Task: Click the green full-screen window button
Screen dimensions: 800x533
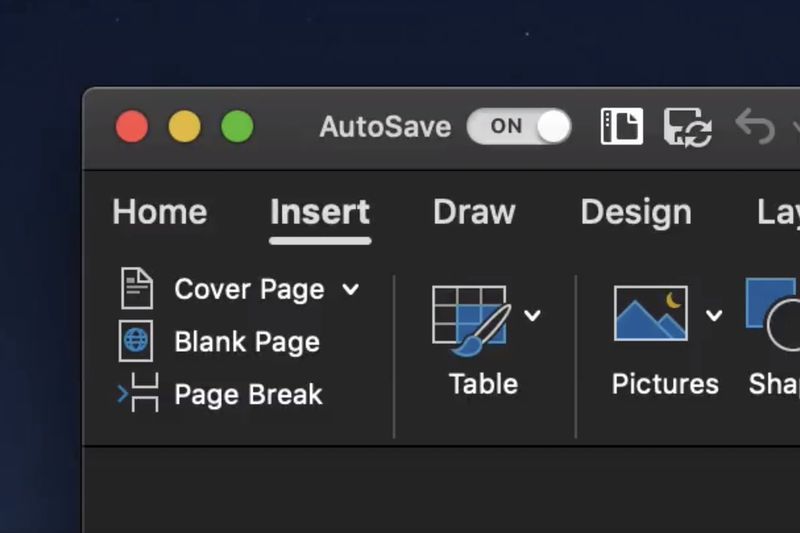Action: pyautogui.click(x=237, y=127)
